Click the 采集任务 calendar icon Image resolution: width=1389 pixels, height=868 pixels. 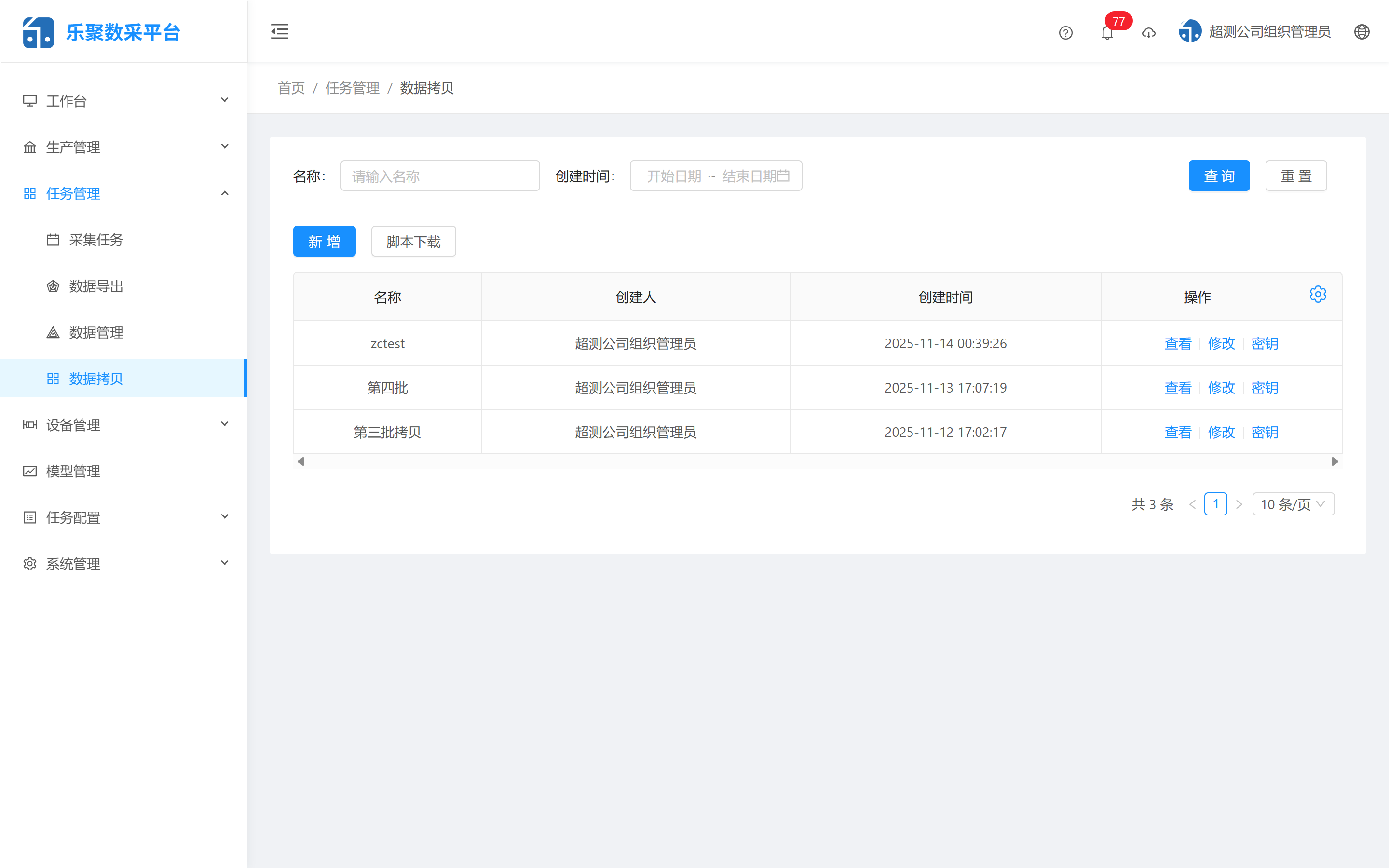(x=53, y=240)
